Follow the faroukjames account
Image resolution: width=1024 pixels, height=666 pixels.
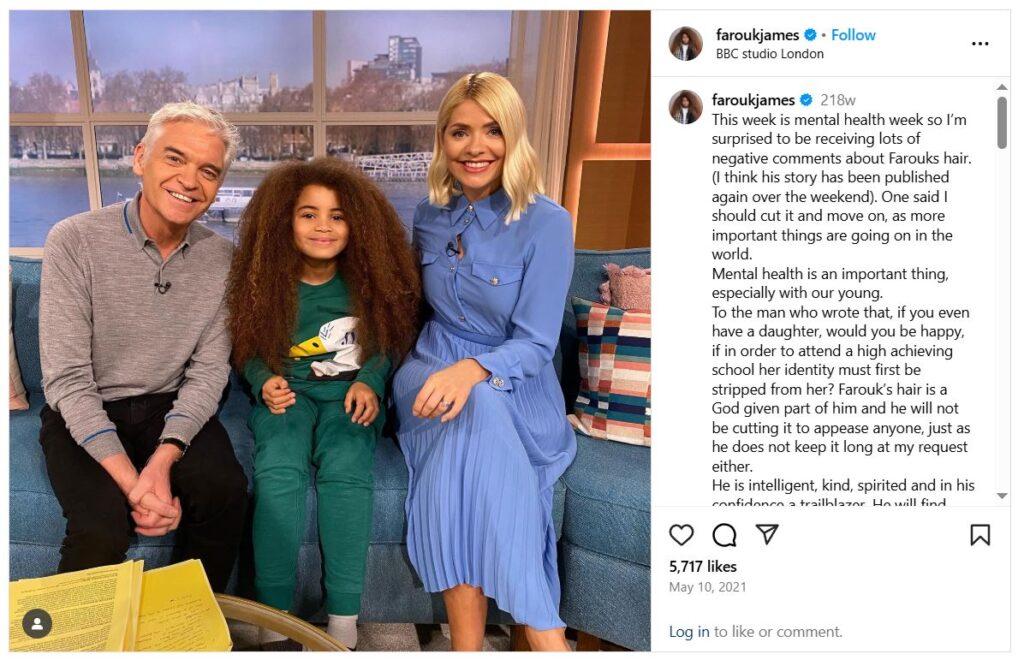coord(853,35)
